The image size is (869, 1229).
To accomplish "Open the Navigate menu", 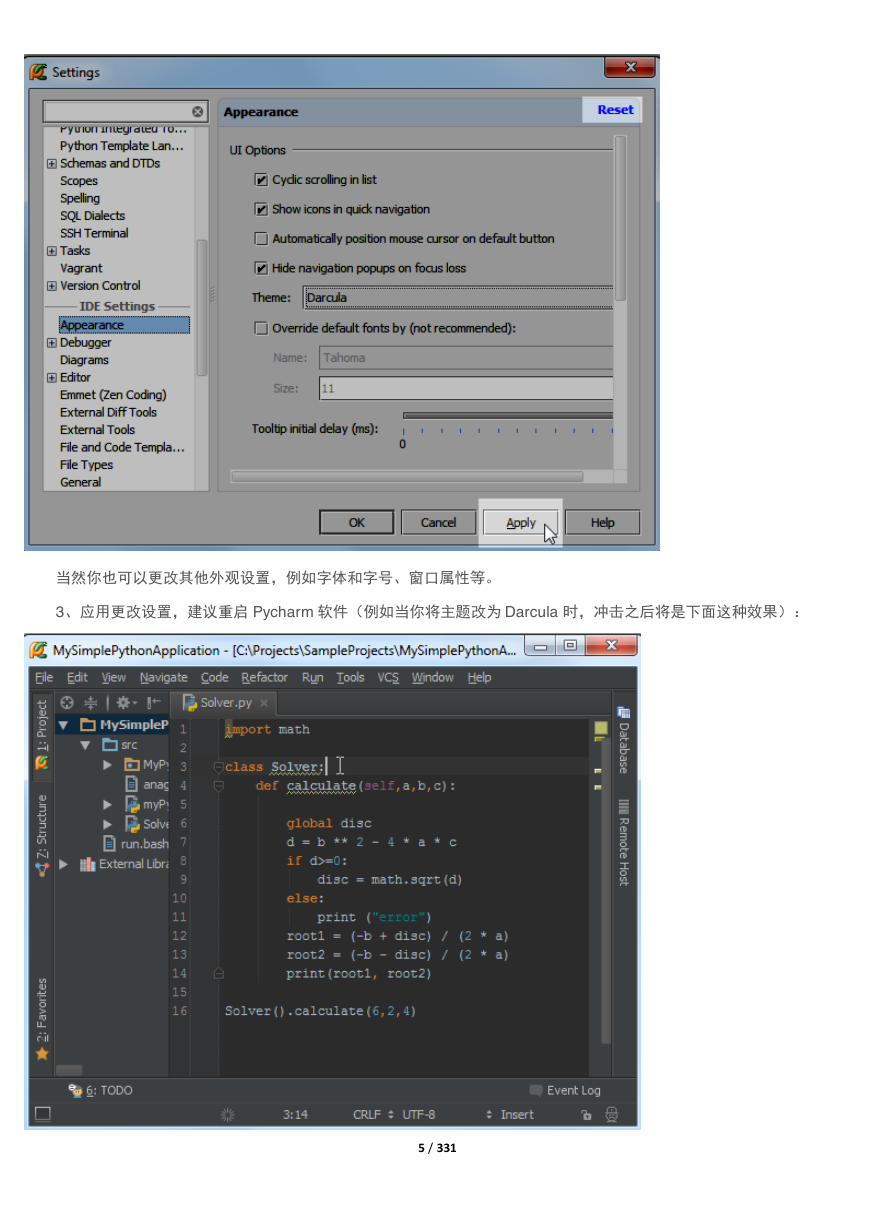I will 164,677.
